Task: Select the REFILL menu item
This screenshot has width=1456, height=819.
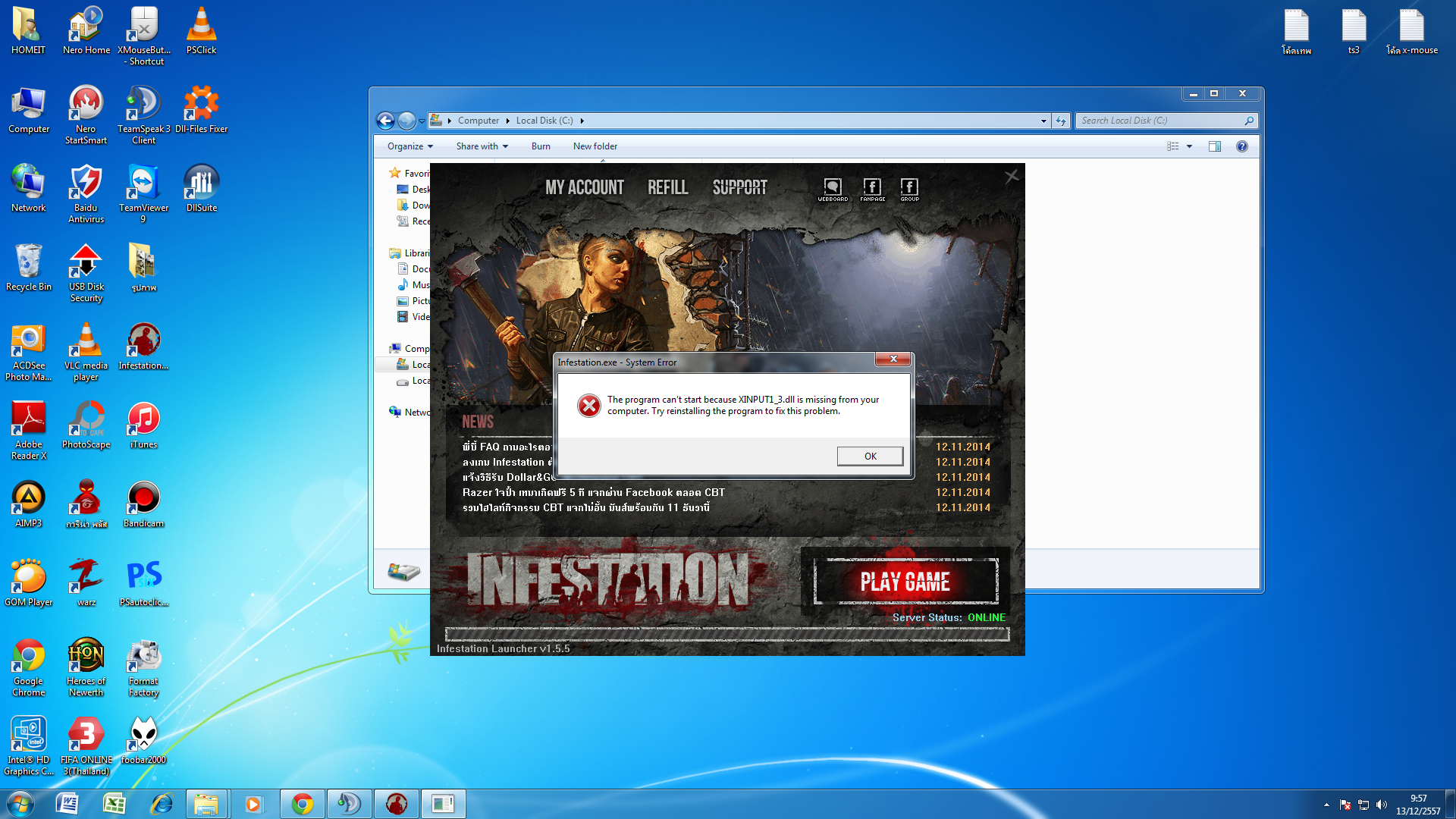Action: 667,187
